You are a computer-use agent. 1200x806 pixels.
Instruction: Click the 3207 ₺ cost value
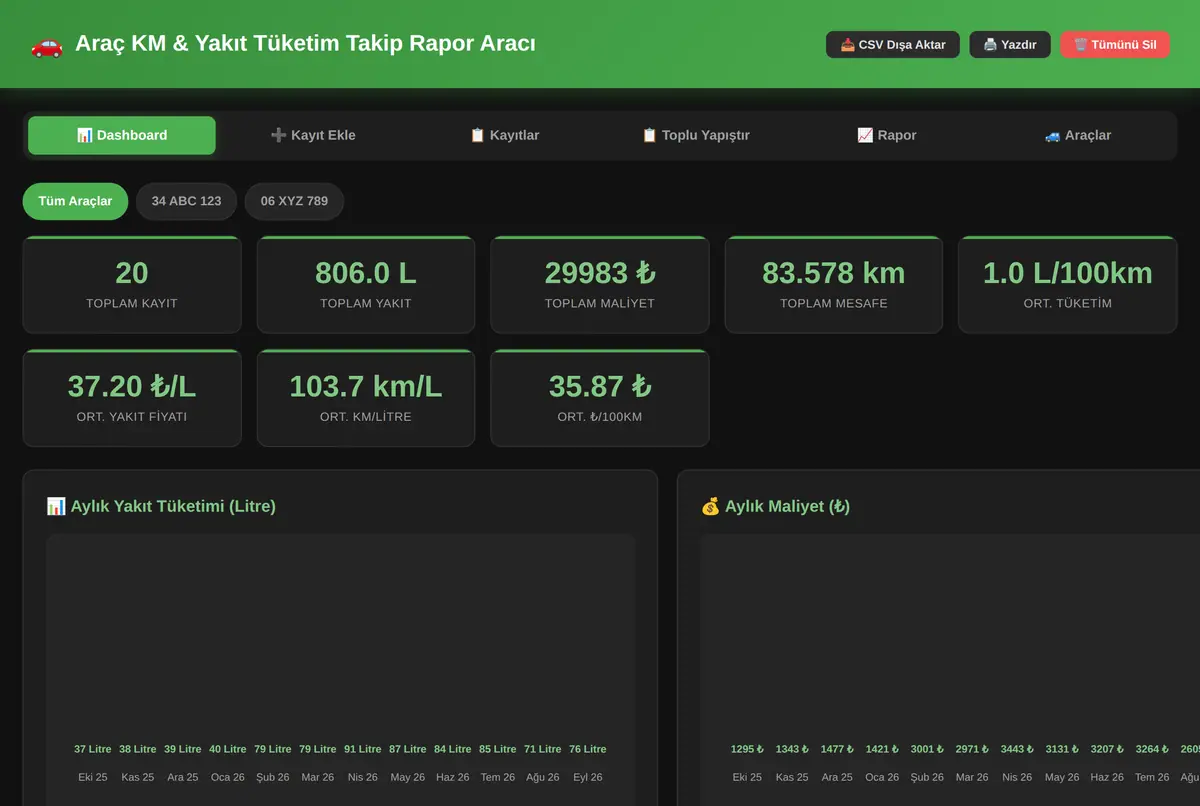click(1107, 749)
